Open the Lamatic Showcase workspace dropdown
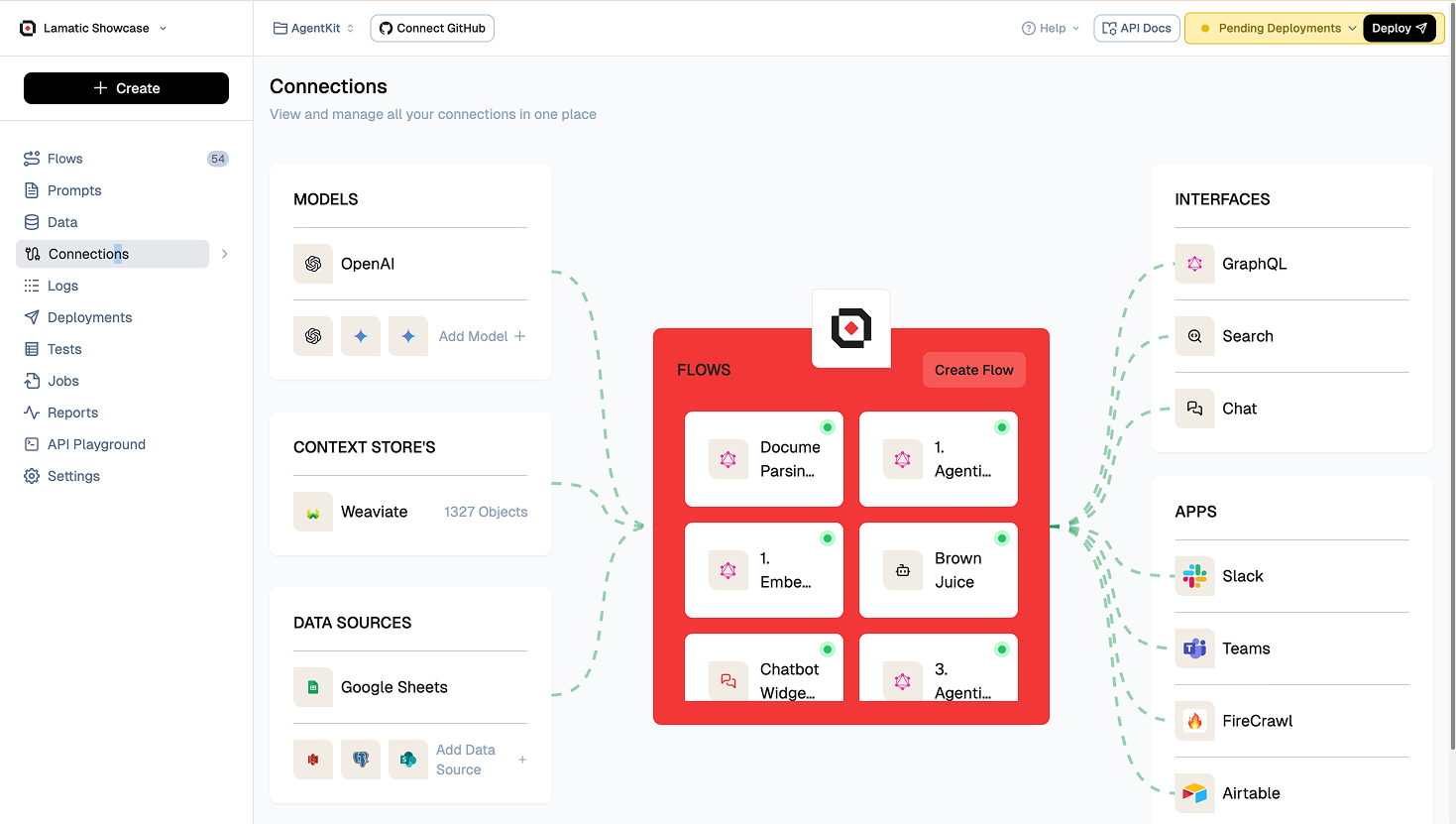Viewport: 1456px width, 824px height. 93,28
